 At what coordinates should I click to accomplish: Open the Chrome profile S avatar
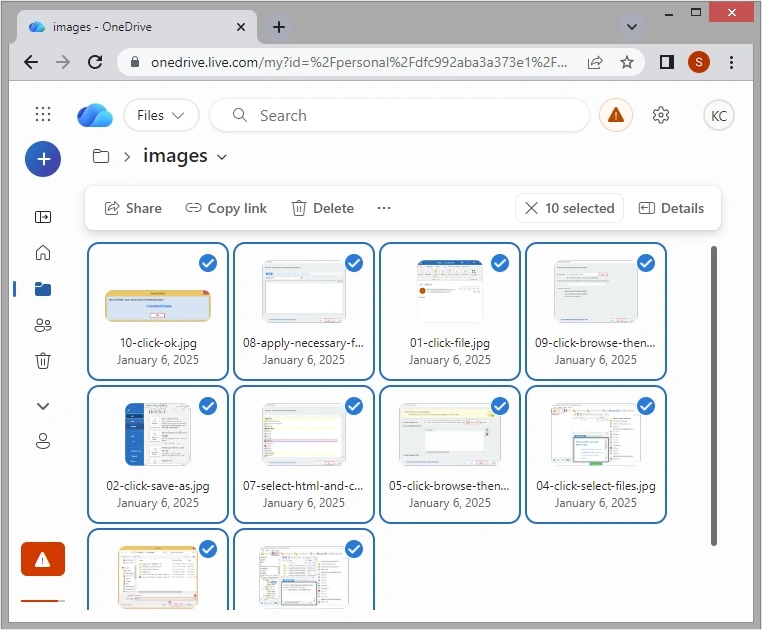[x=699, y=62]
